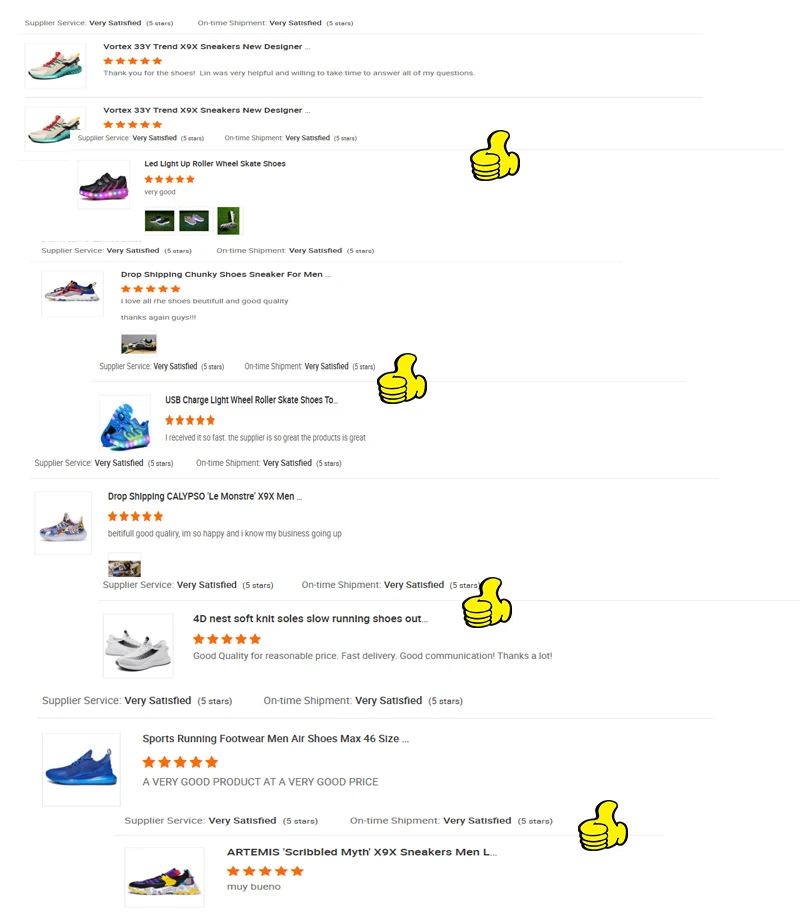
Task: Open the Drop Shipping Chunky Shoes product image
Action: tap(72, 293)
